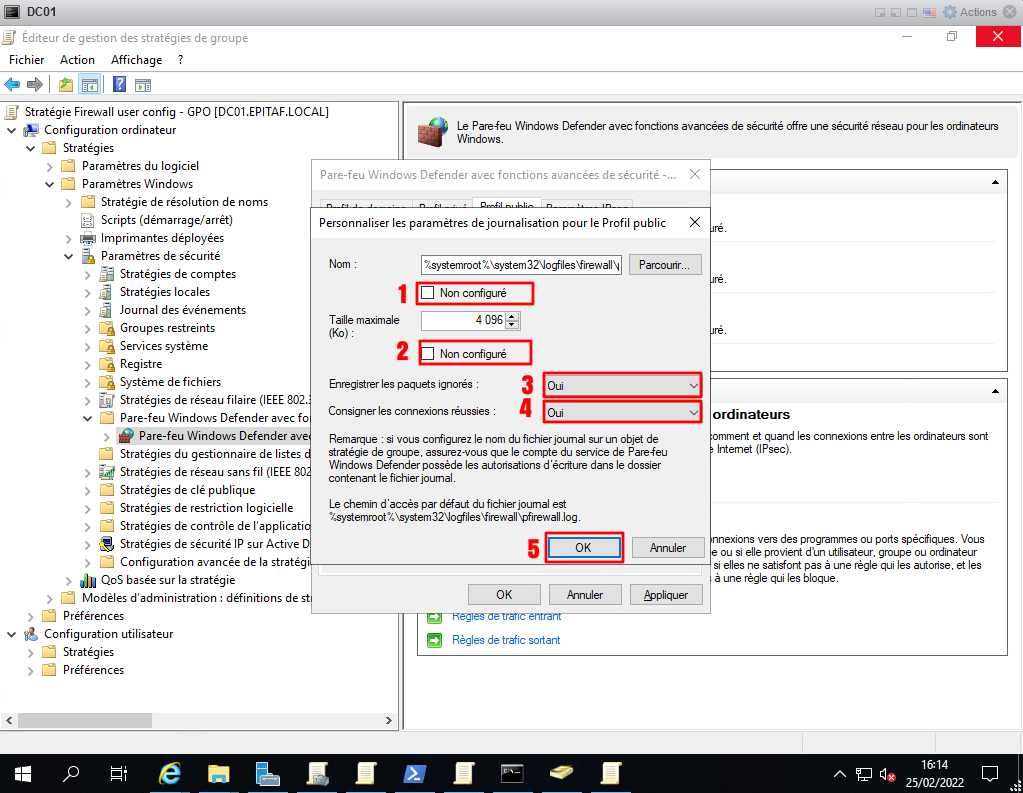The height and width of the screenshot is (793, 1023).
Task: Click the blue help icon in toolbar
Action: [x=119, y=85]
